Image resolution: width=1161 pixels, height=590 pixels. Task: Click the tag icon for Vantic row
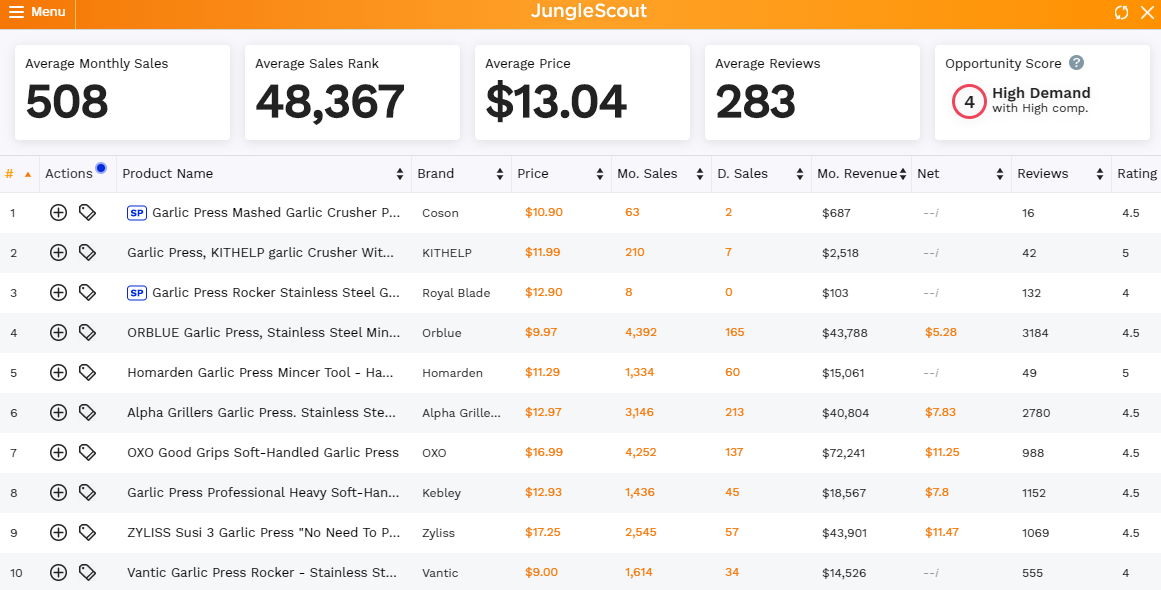(x=87, y=573)
